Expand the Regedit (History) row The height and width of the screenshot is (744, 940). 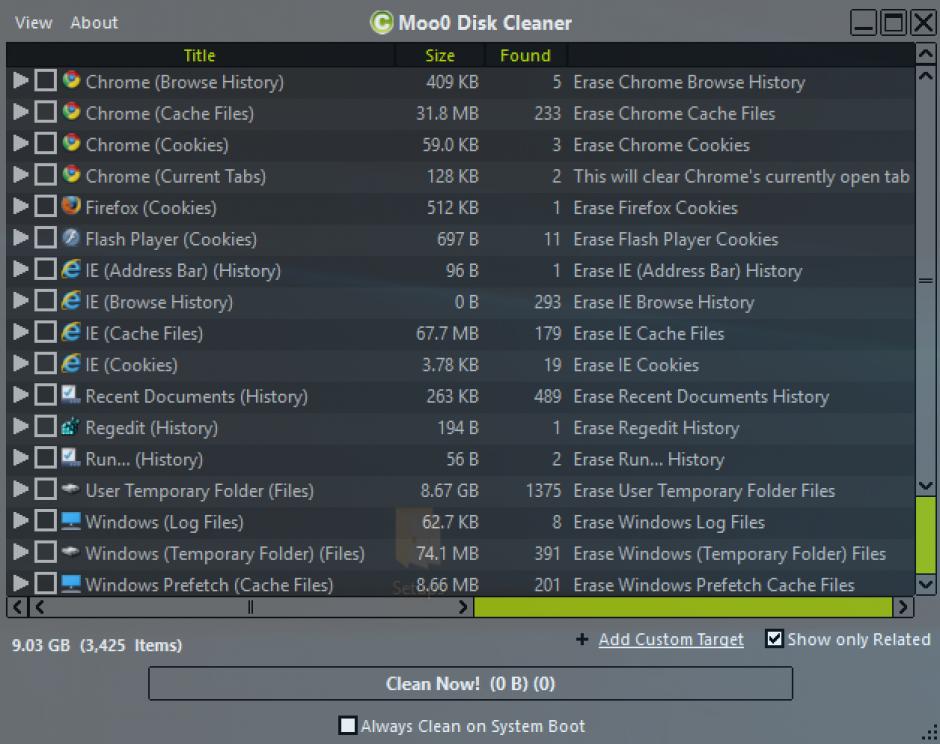pyautogui.click(x=21, y=426)
